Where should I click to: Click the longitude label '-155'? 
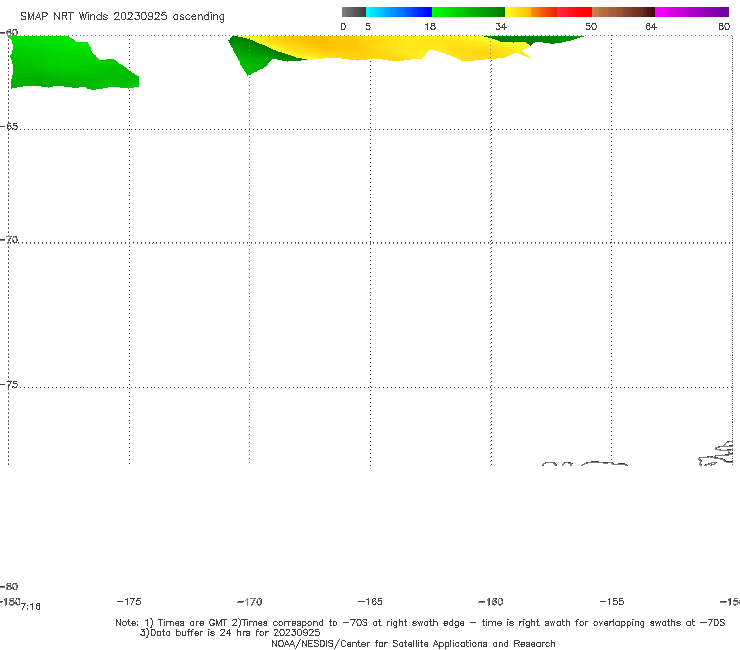coord(612,602)
